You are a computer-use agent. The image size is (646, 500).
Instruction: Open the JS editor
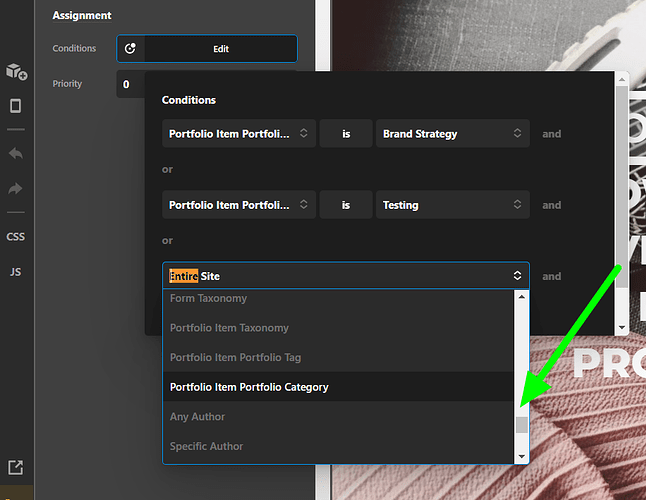[16, 272]
